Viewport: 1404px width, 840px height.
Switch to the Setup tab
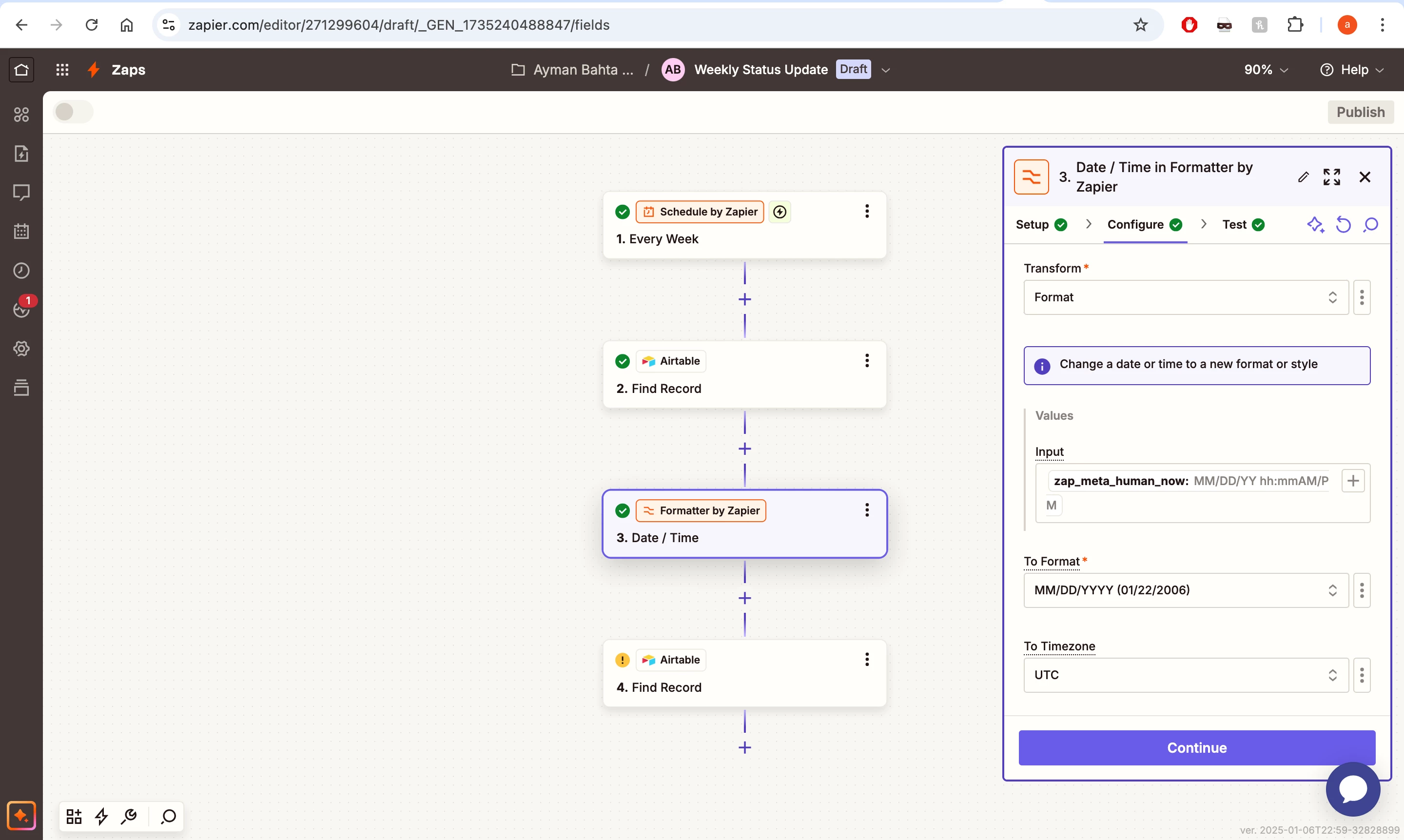coord(1040,225)
